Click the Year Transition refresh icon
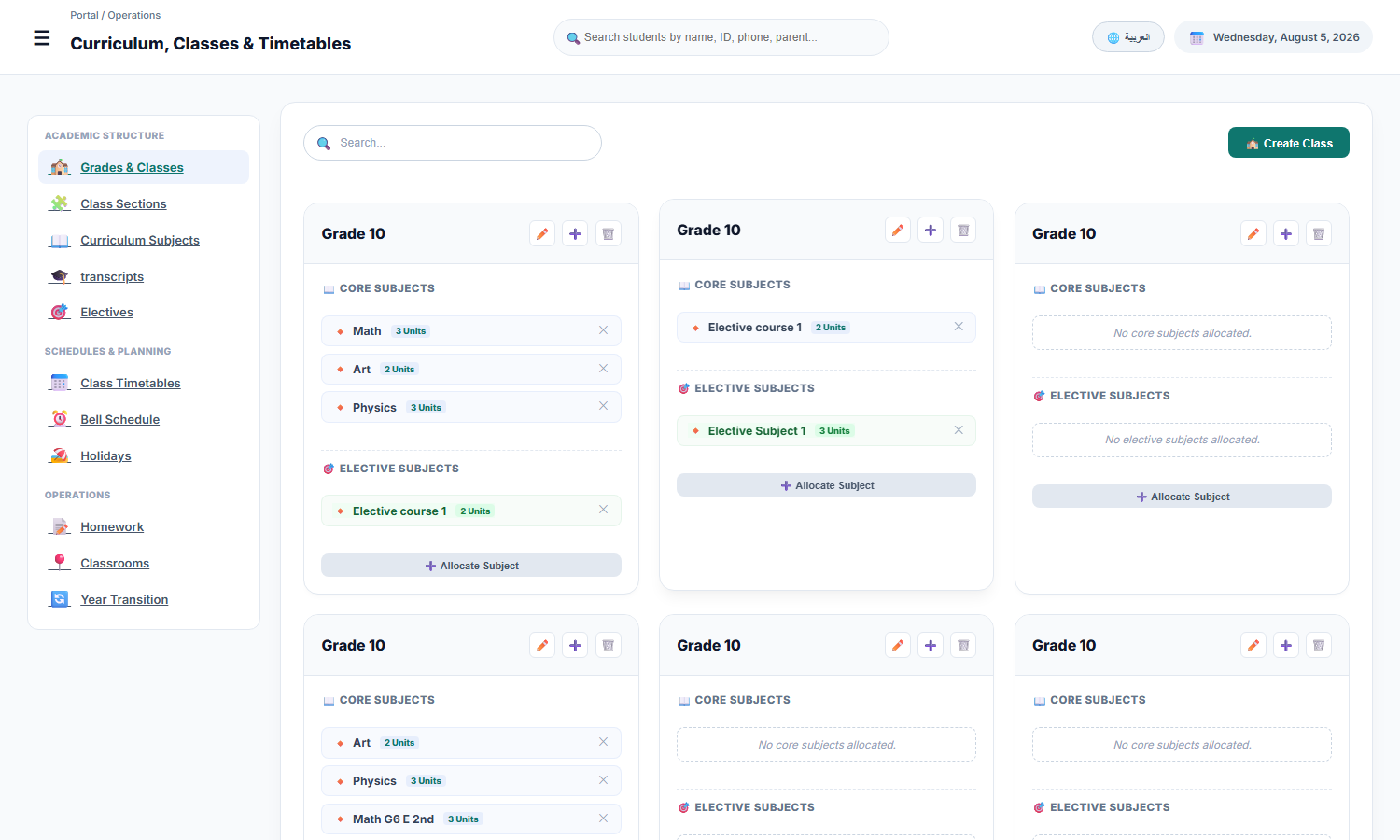 pyautogui.click(x=60, y=599)
